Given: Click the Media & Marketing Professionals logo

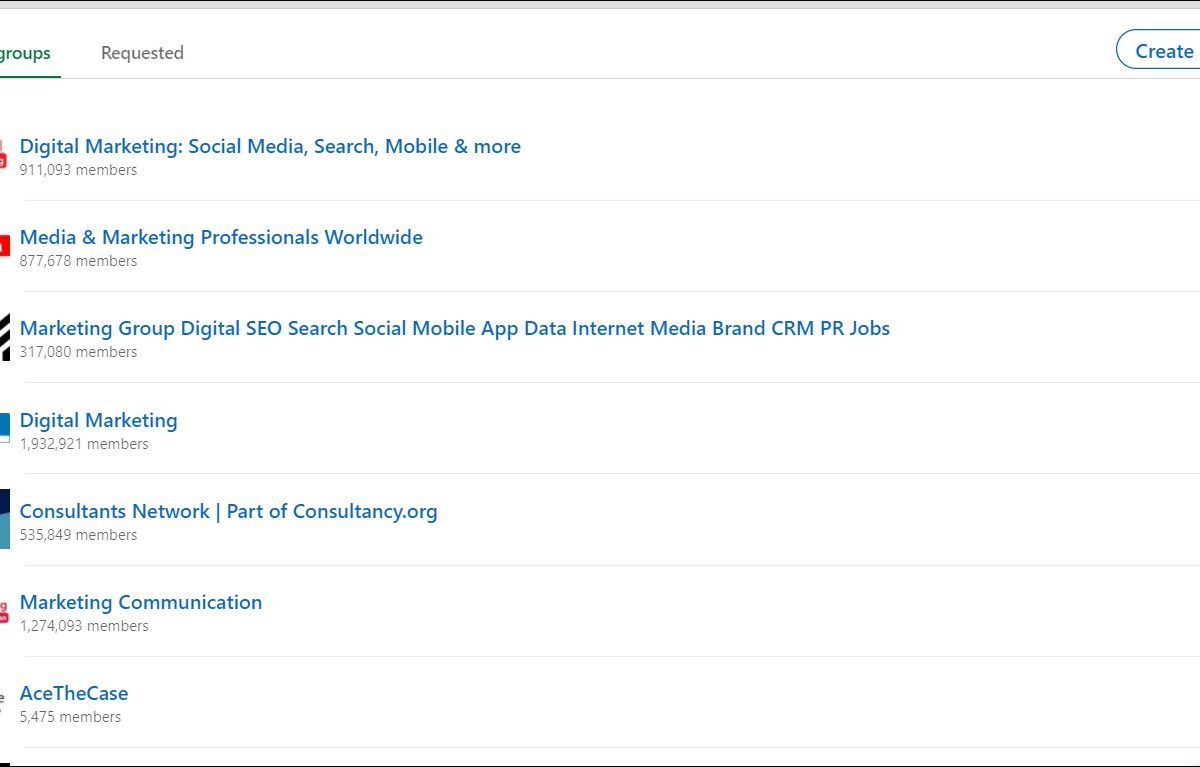Looking at the screenshot, I should point(4,246).
